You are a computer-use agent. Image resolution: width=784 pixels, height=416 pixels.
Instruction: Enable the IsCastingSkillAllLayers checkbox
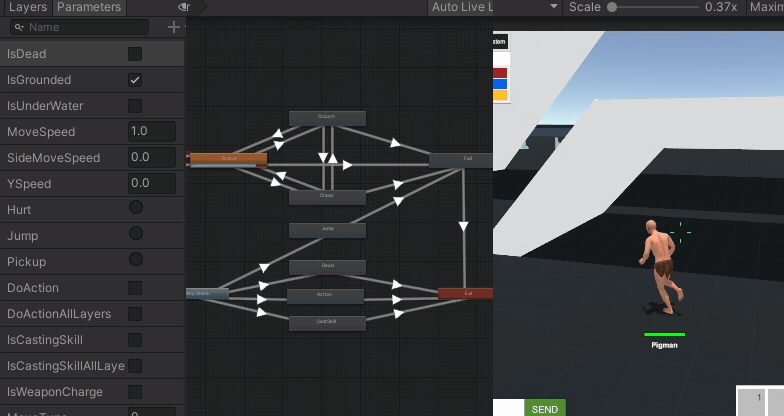(x=135, y=366)
